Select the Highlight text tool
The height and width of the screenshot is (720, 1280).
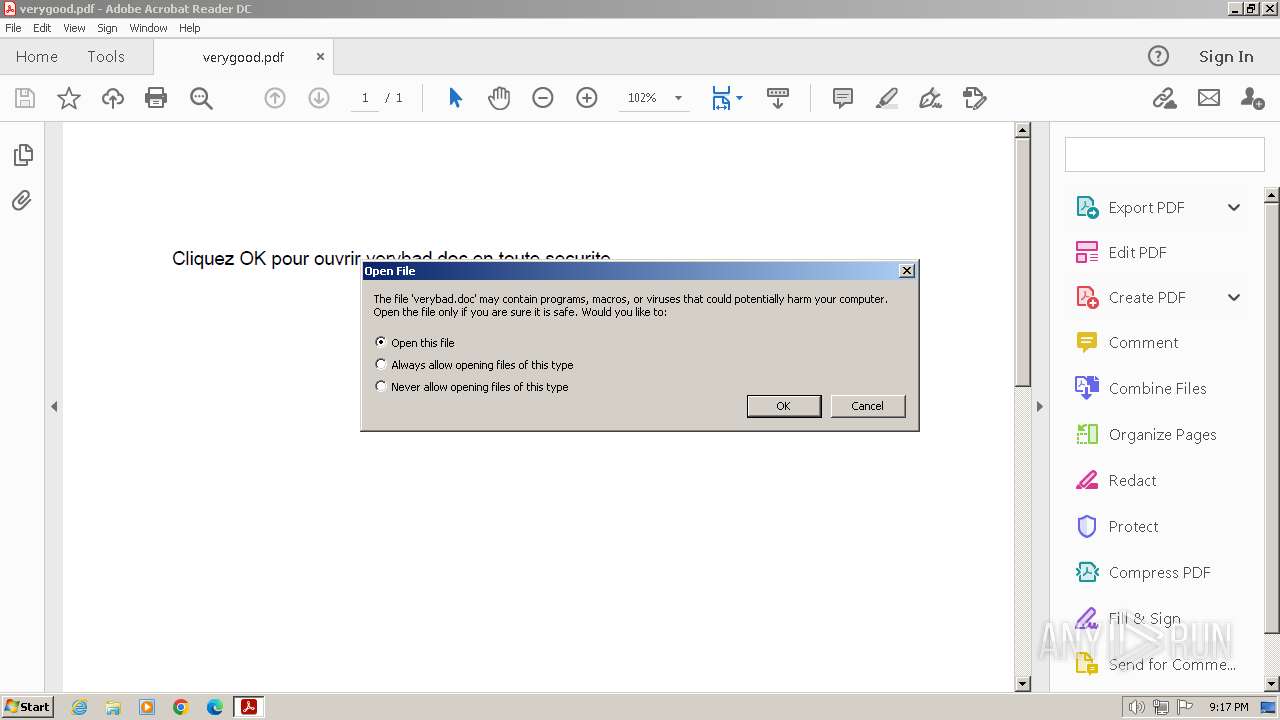coord(887,98)
